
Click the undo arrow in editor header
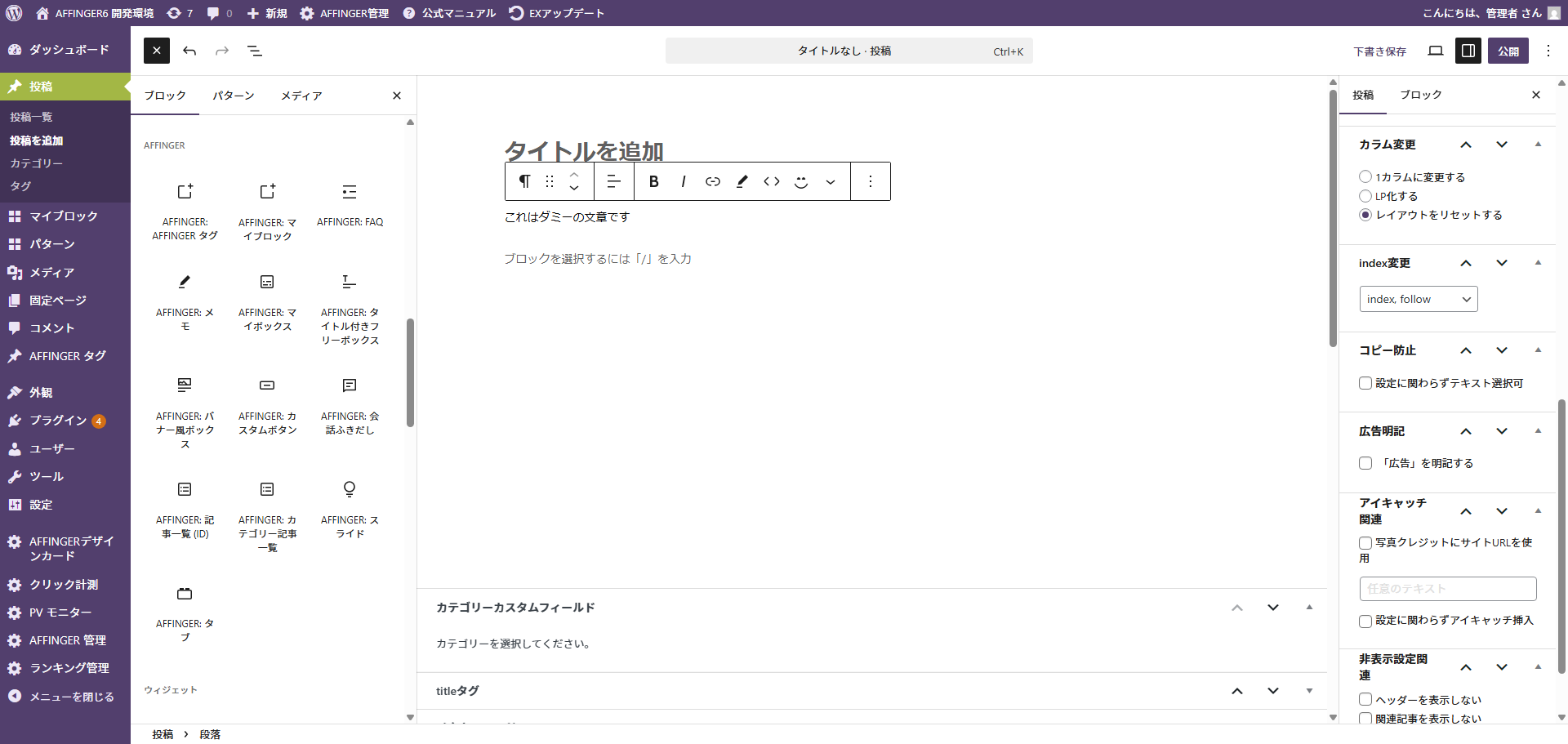pos(189,51)
